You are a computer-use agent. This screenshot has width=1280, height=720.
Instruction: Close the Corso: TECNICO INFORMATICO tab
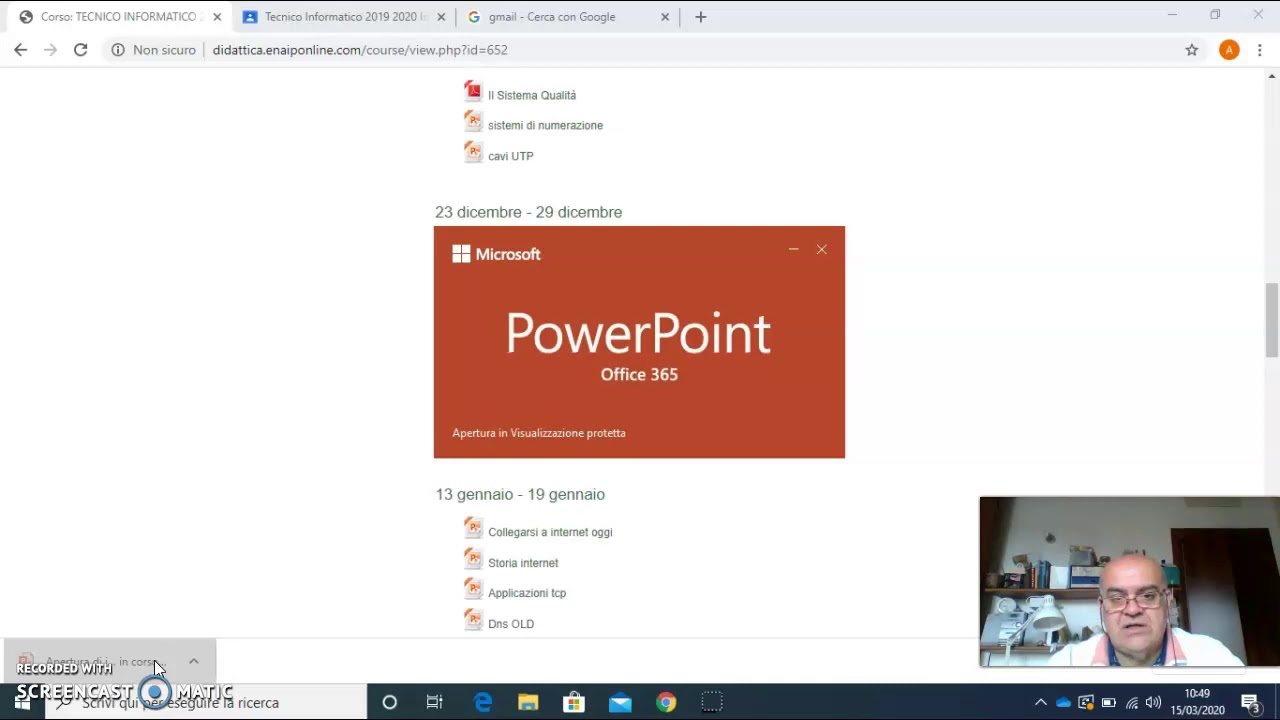pyautogui.click(x=217, y=17)
